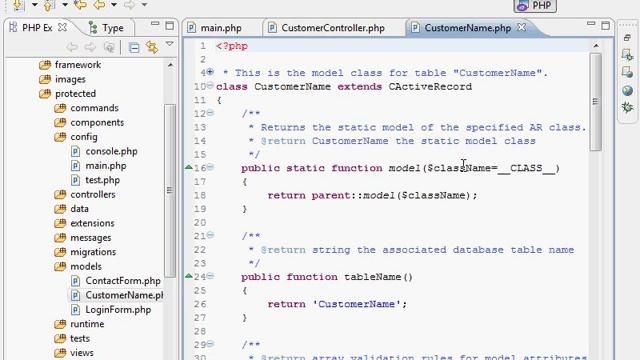Open the CustomerController.php editor tab
The image size is (640, 360).
pyautogui.click(x=326, y=28)
